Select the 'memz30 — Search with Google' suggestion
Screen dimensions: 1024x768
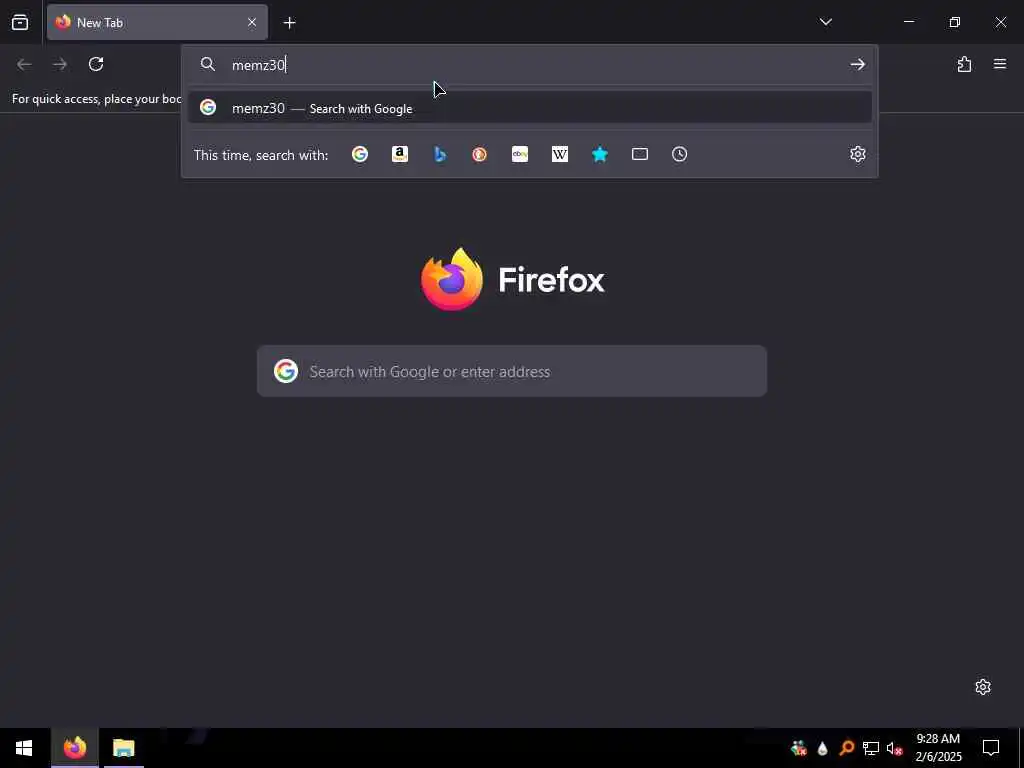(x=530, y=108)
